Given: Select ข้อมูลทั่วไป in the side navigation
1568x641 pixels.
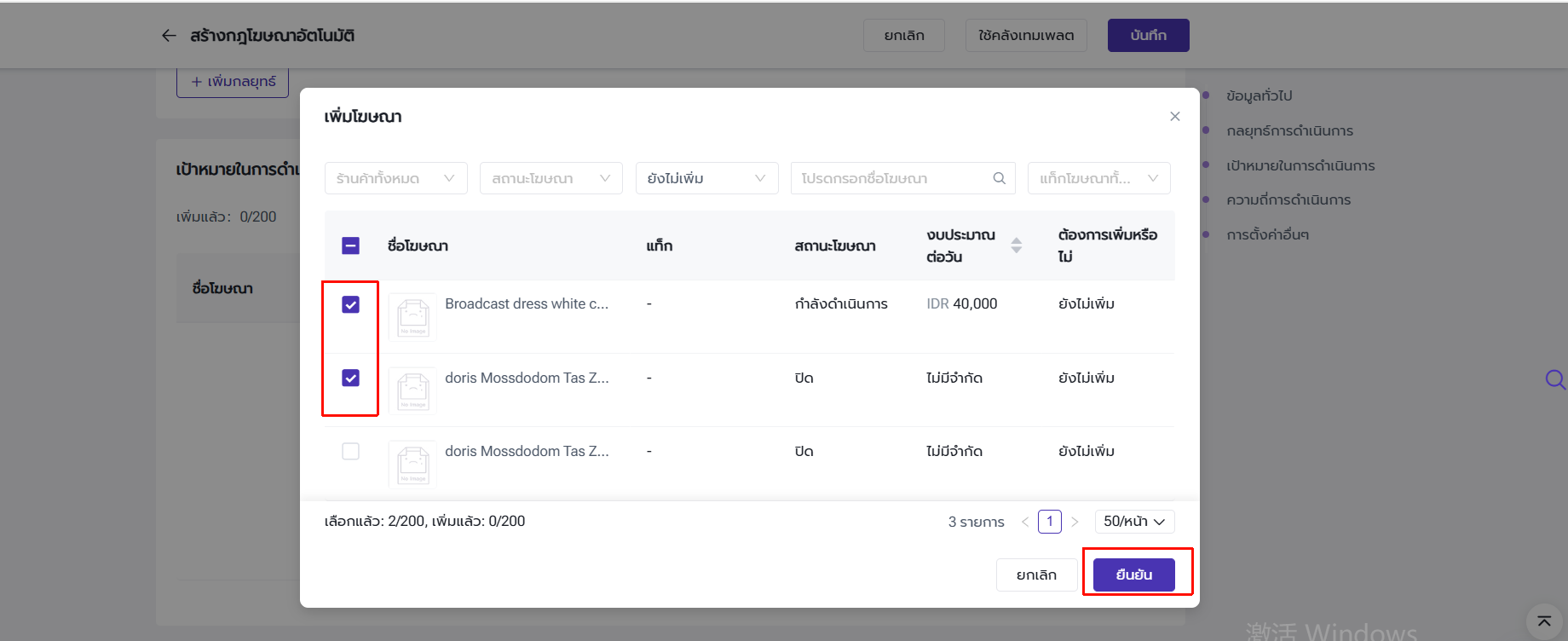Looking at the screenshot, I should click(x=1259, y=95).
